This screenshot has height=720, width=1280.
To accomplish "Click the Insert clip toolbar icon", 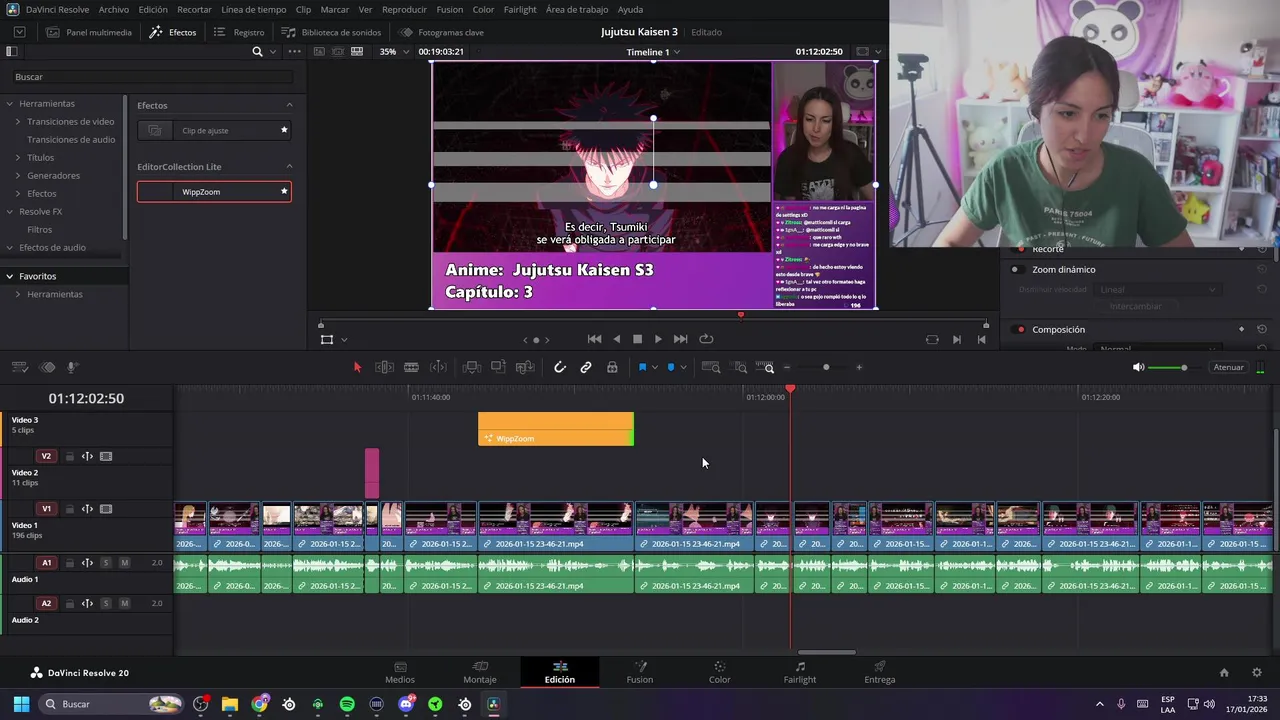I will 472,367.
